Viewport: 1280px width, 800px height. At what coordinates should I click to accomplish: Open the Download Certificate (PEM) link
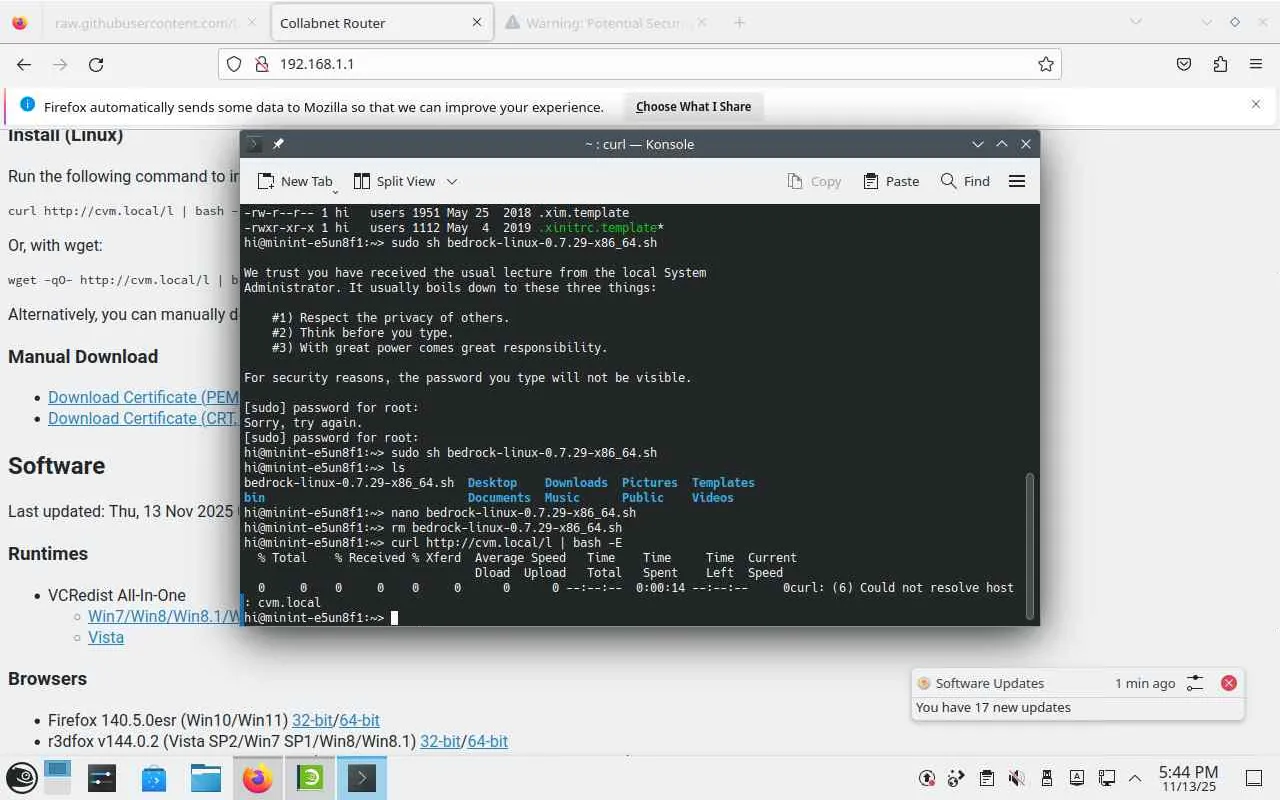click(x=144, y=397)
